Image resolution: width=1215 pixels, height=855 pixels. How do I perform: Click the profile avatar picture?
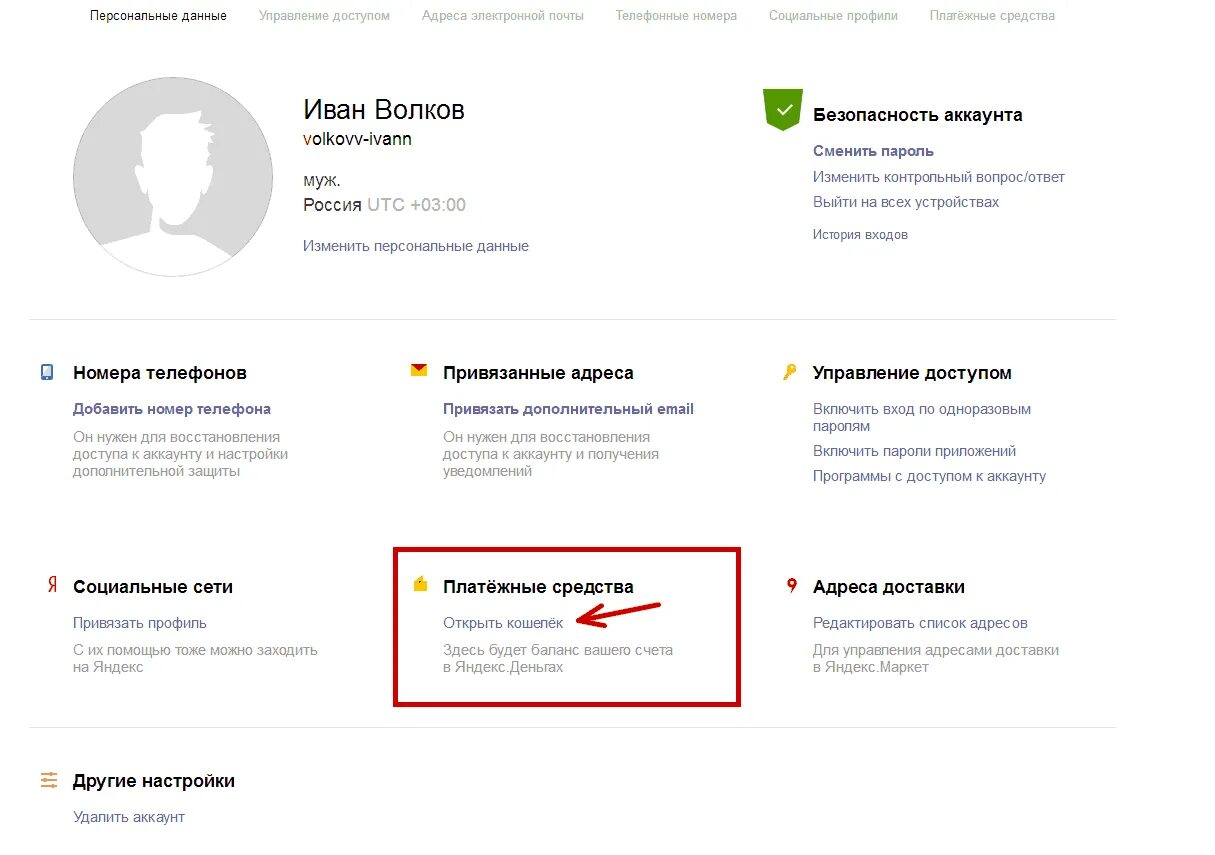click(x=173, y=177)
